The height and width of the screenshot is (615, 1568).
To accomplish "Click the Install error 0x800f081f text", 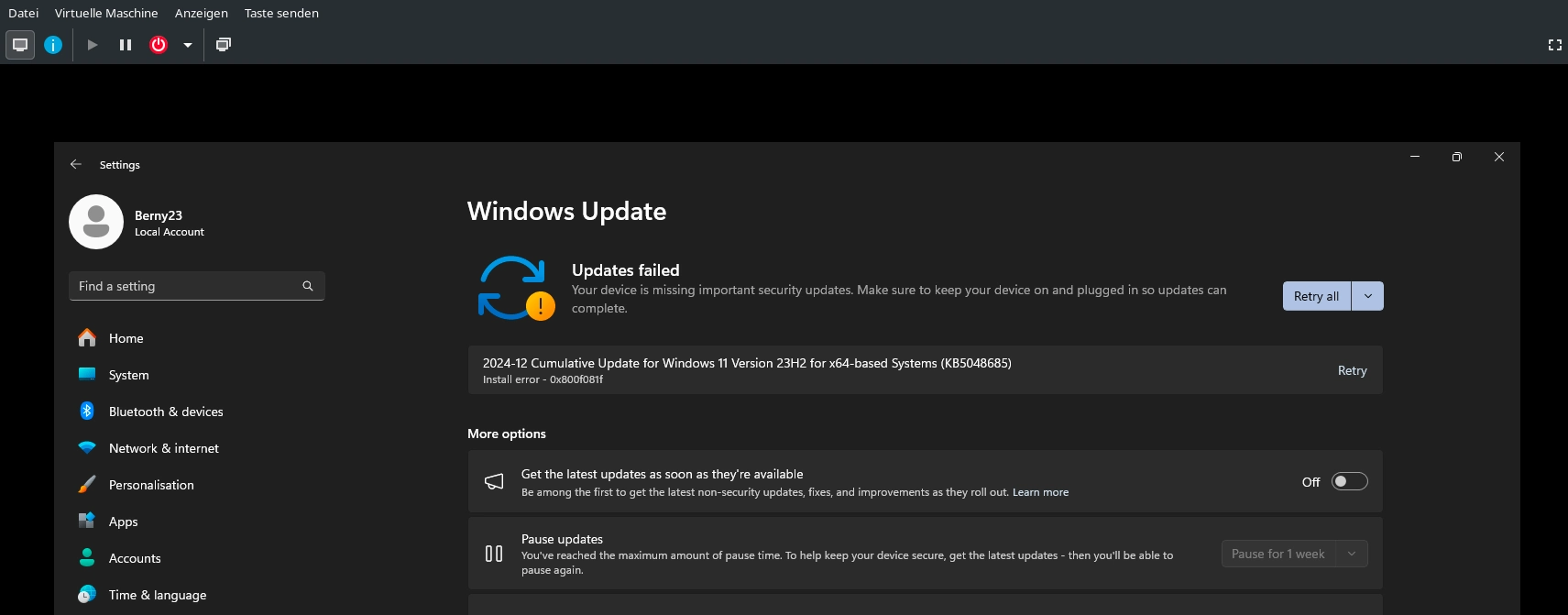I will click(x=543, y=379).
